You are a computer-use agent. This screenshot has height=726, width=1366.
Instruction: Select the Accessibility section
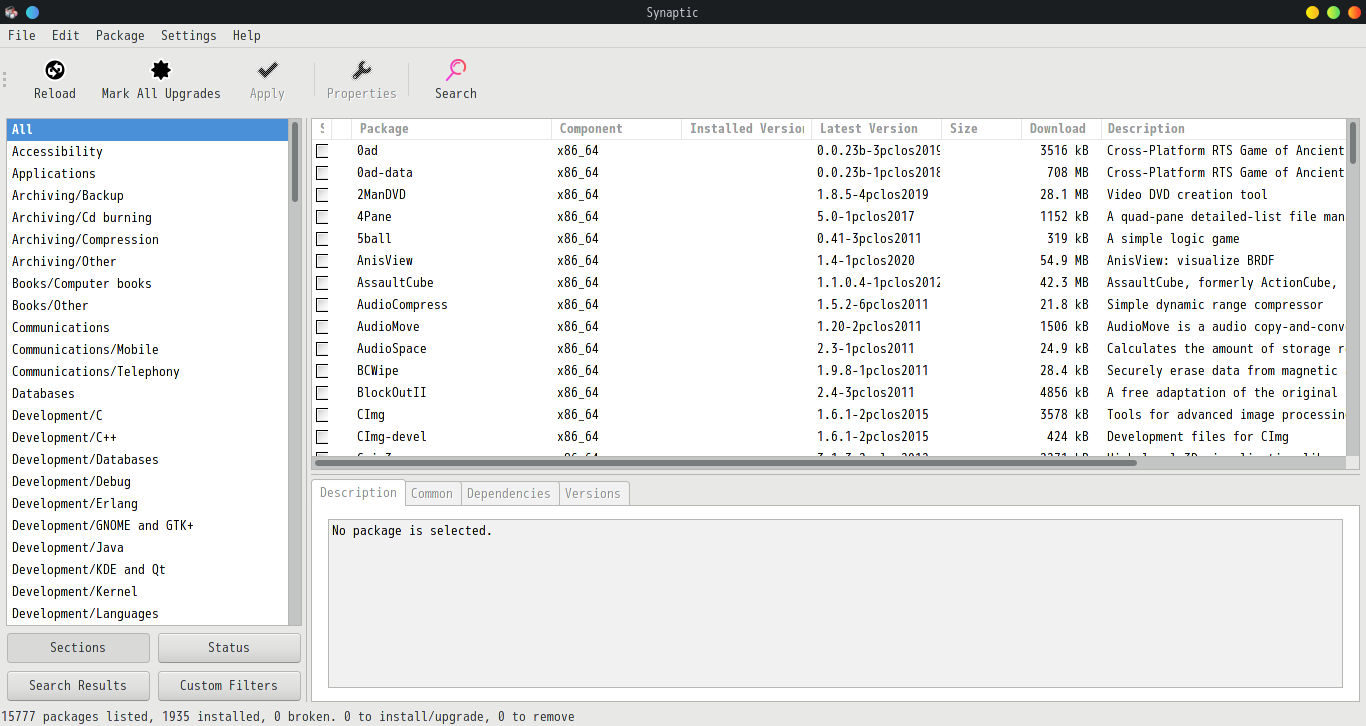147,152
